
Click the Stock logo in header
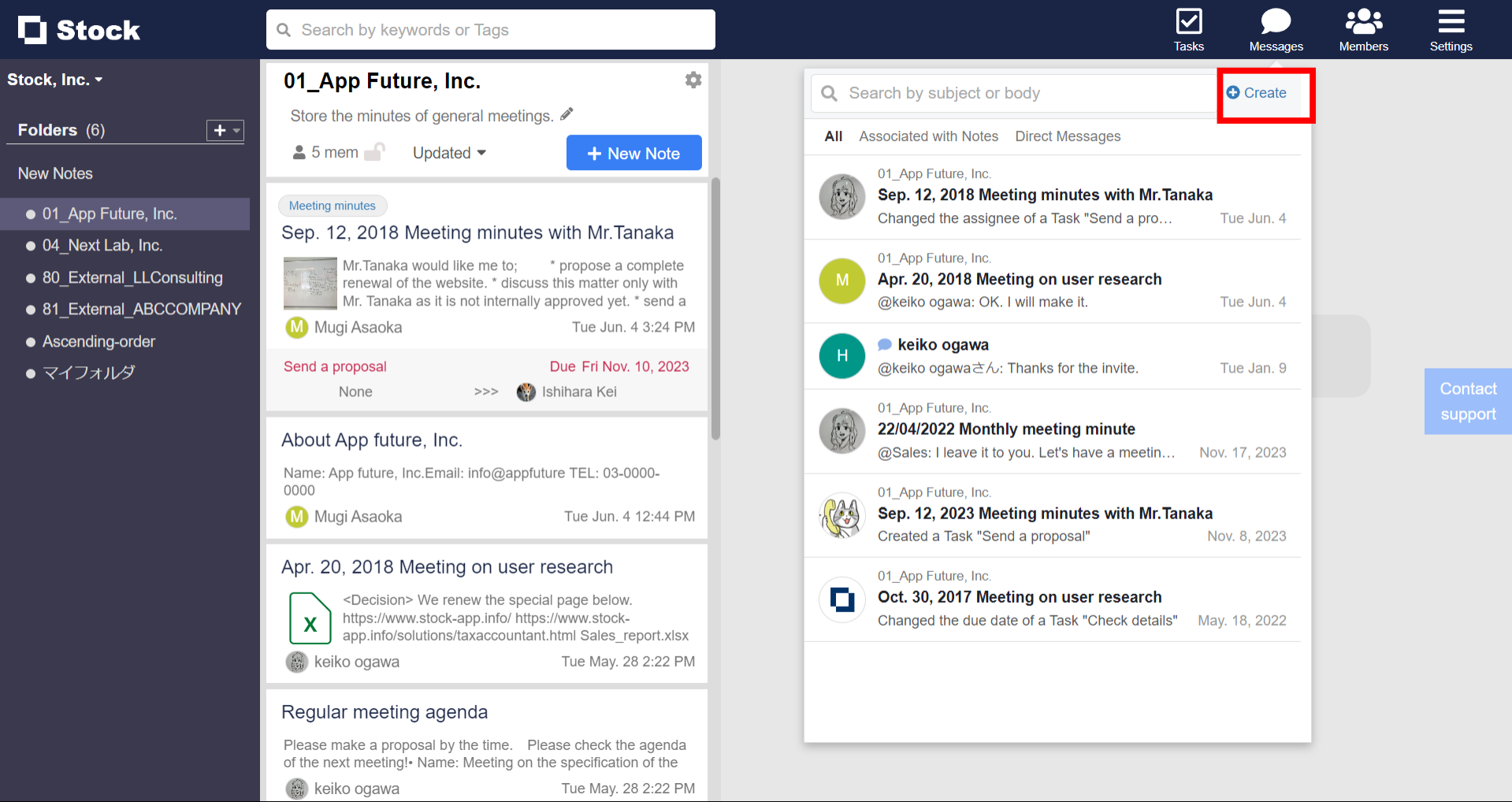point(79,30)
